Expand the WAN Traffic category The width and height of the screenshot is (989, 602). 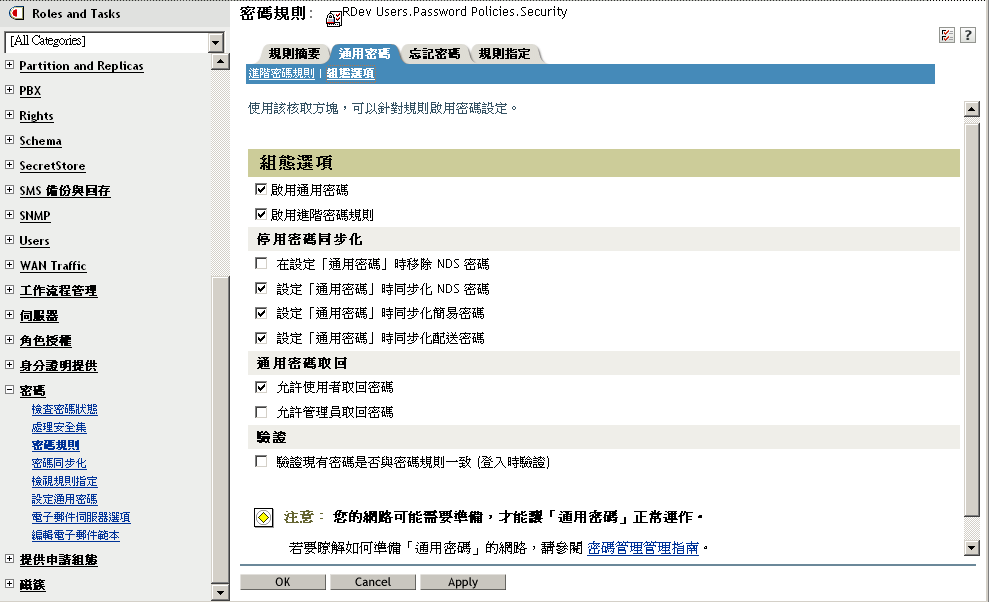click(9, 265)
